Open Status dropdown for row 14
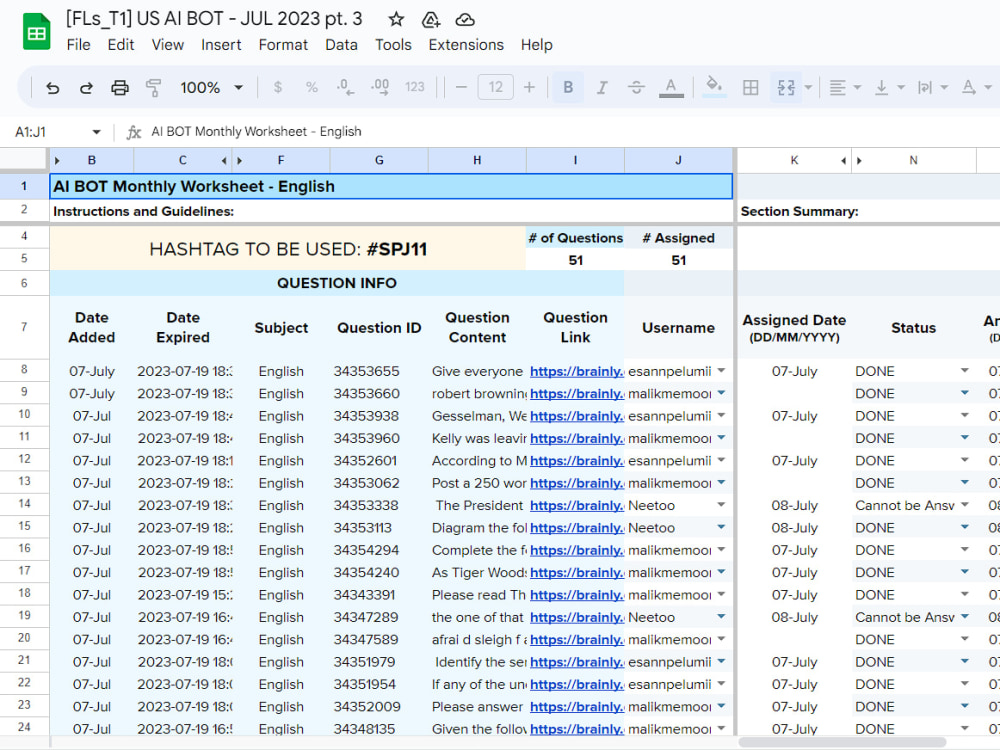1000x750 pixels. (964, 505)
